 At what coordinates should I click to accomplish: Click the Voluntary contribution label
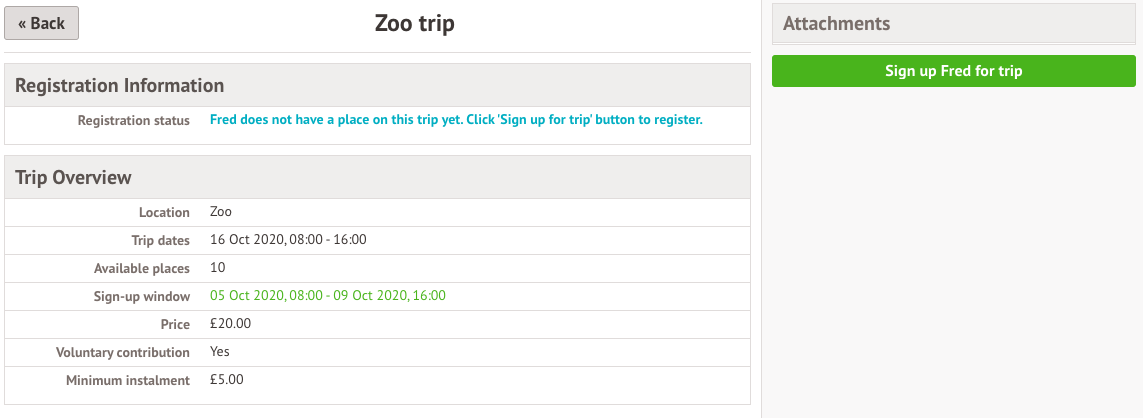(x=123, y=352)
